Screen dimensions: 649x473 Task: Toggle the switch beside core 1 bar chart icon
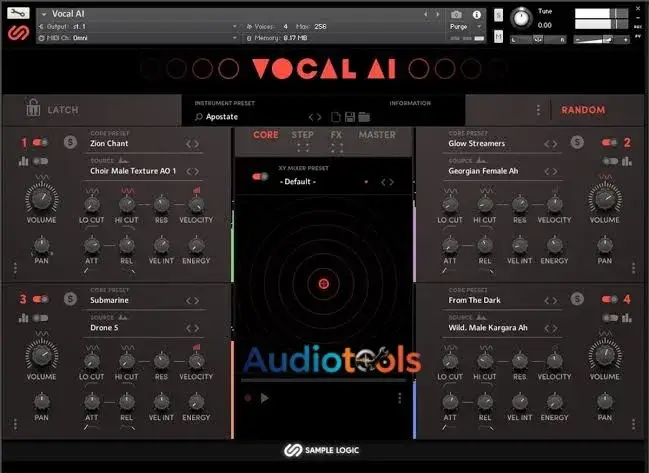coord(40,161)
